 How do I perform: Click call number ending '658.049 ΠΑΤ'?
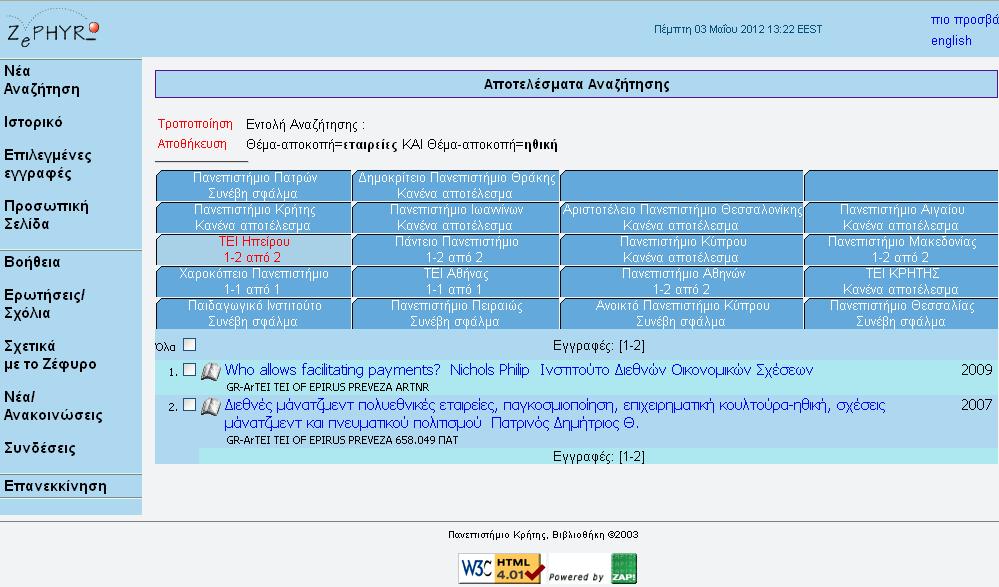pos(342,440)
